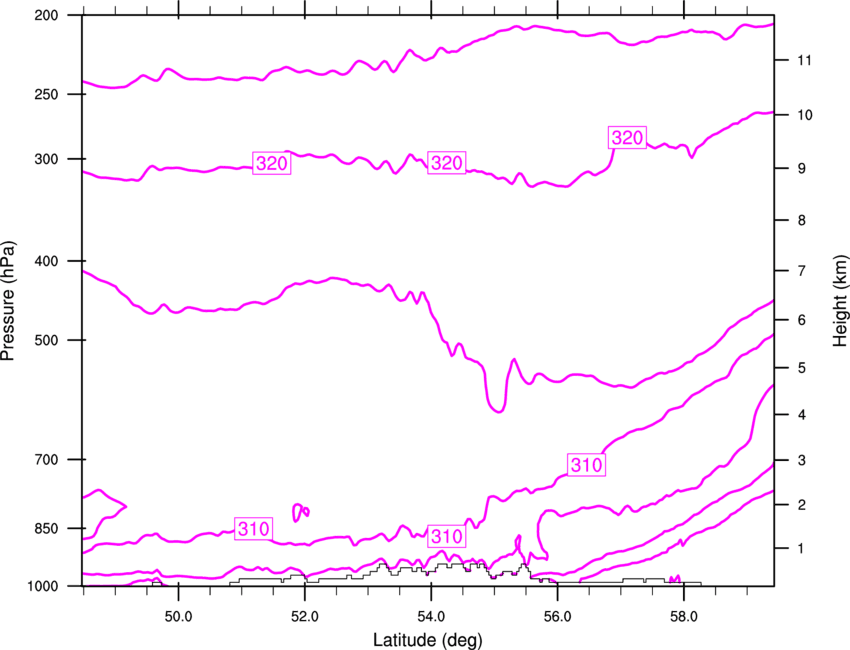Click the 310 contour label above 54.0 latitude

click(x=447, y=536)
